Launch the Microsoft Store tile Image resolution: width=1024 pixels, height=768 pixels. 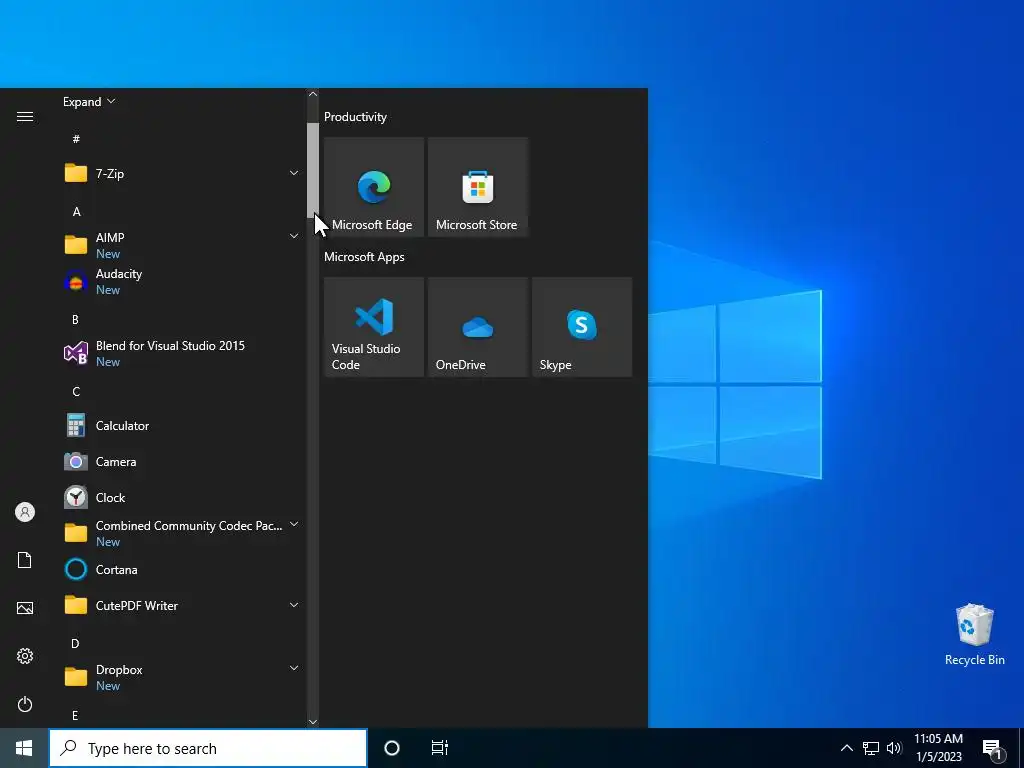point(477,187)
